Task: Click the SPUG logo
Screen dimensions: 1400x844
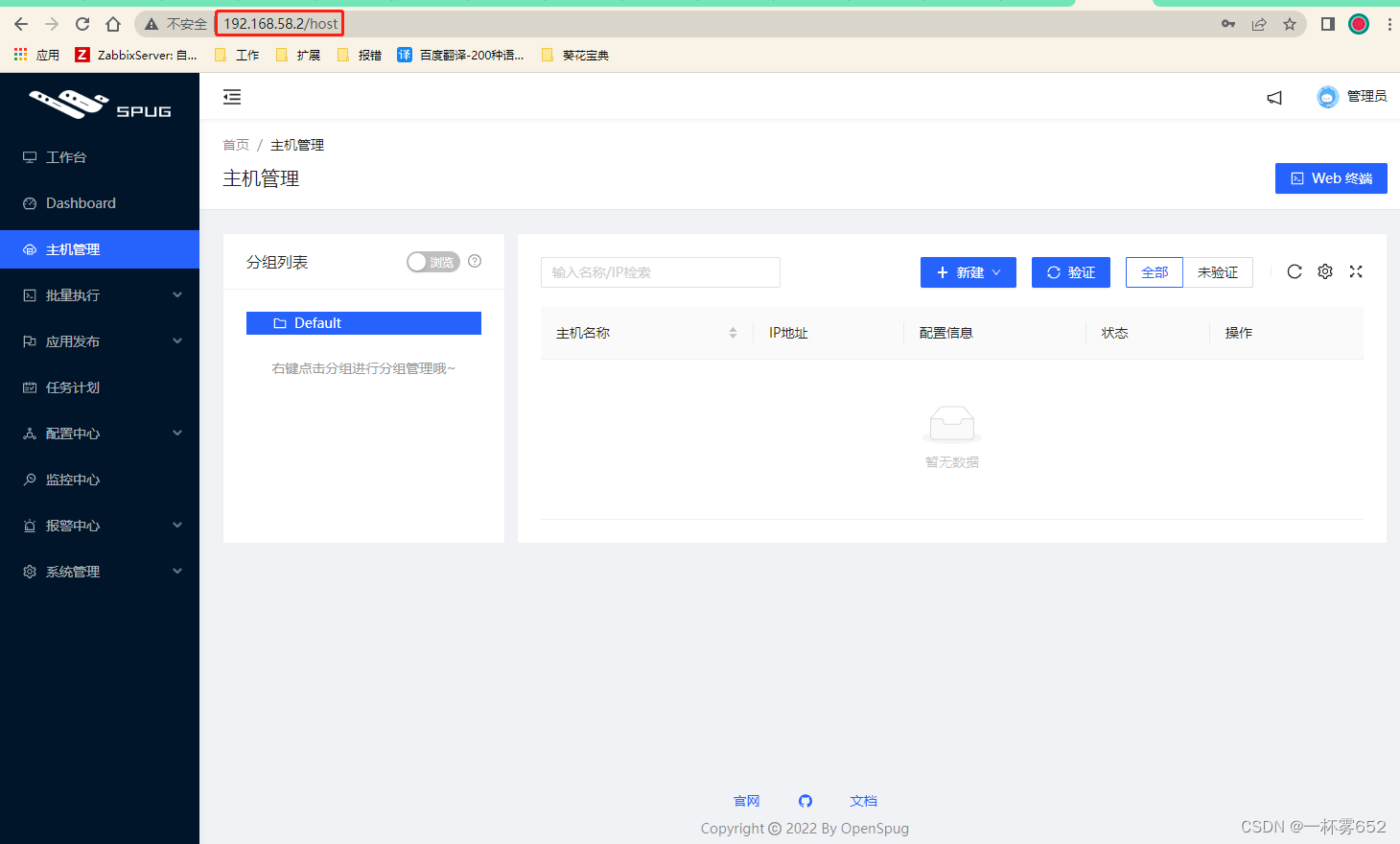Action: [100, 104]
